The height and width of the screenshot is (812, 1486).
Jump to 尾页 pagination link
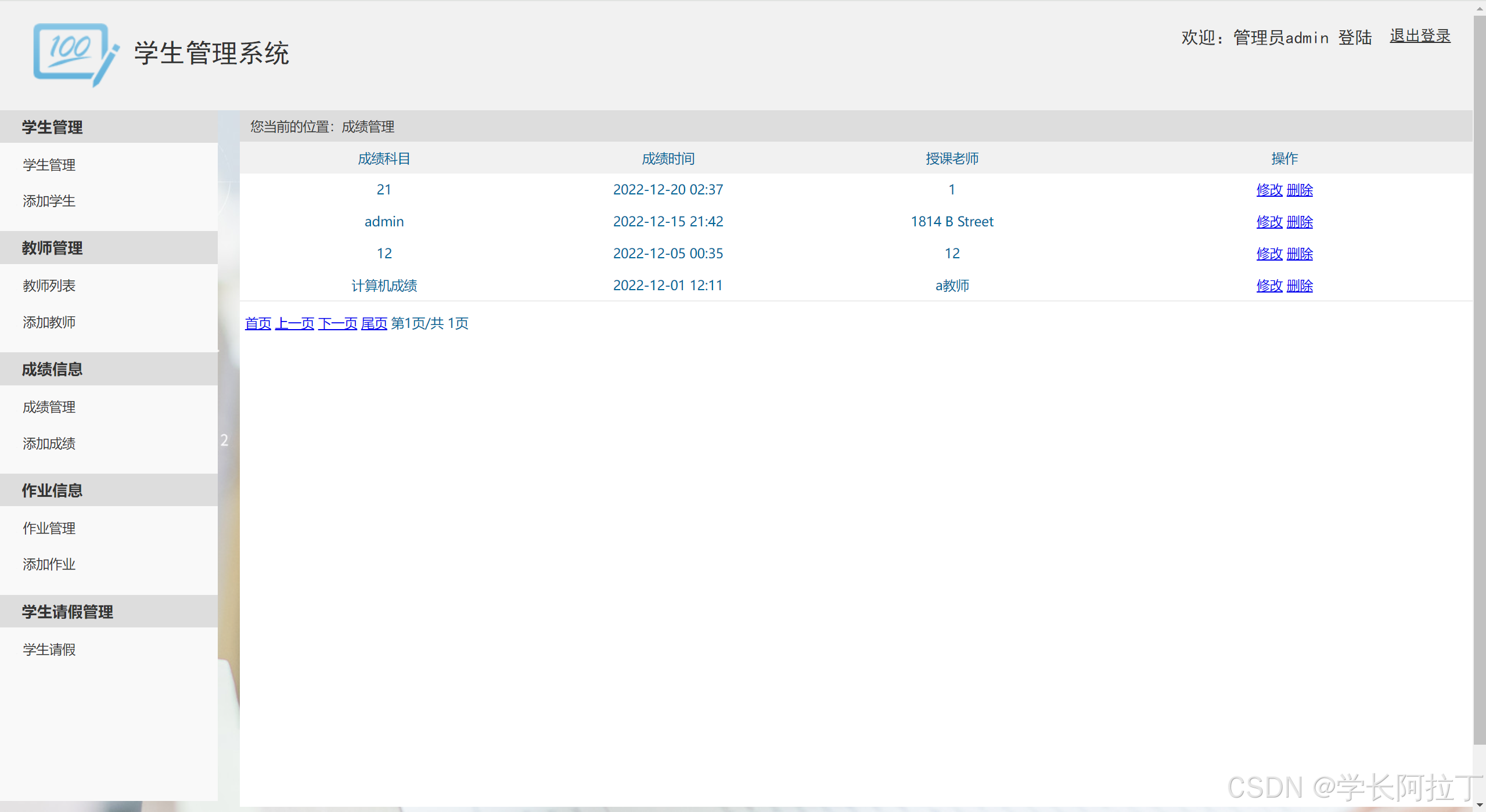[x=374, y=323]
